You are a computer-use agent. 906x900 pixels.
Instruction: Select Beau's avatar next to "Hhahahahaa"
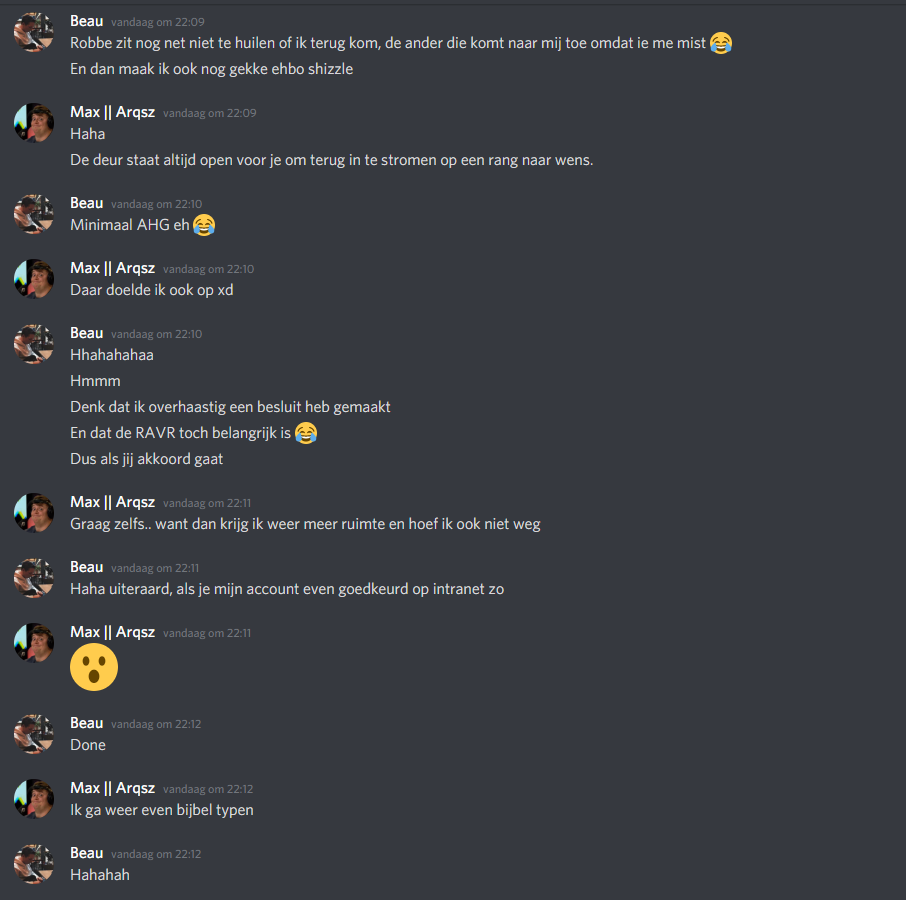[33, 343]
